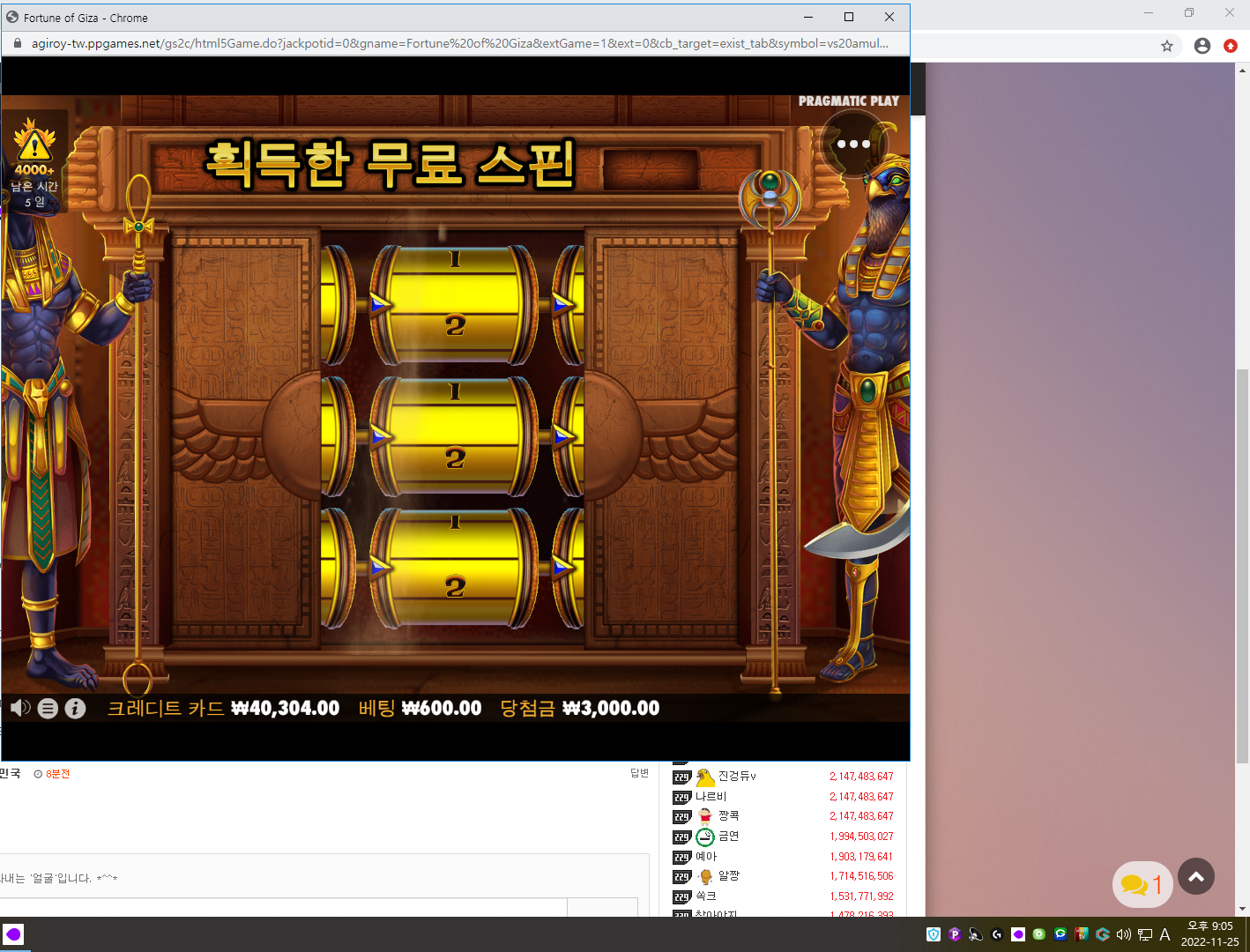Open the chat bubble with 1 notification

click(1142, 884)
